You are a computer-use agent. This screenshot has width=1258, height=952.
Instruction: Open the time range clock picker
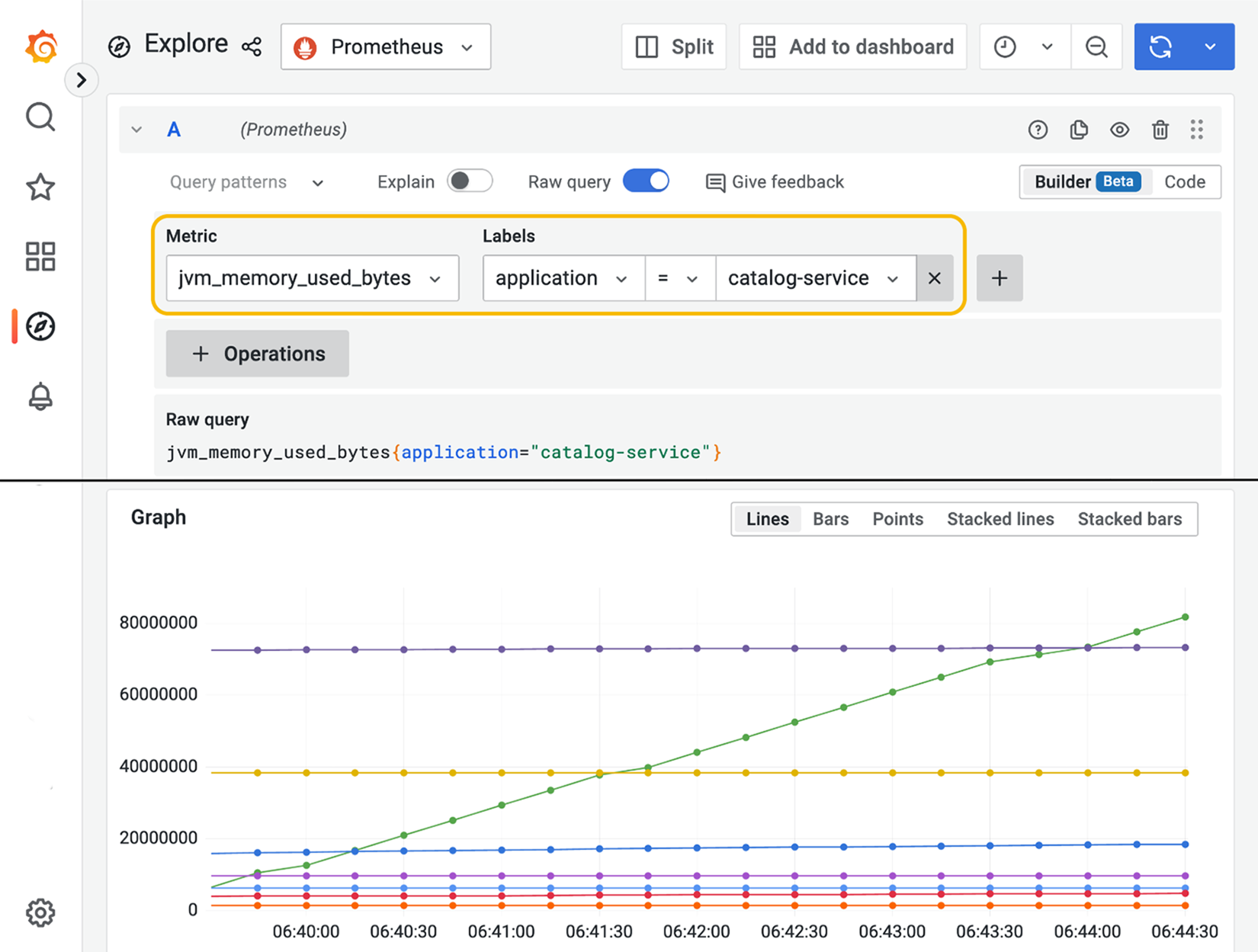click(1005, 46)
